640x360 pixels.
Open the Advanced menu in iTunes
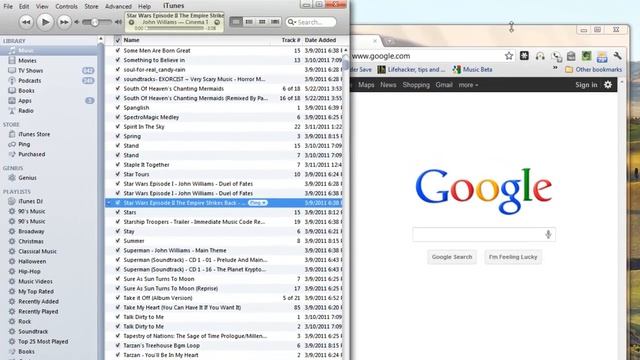(118, 7)
